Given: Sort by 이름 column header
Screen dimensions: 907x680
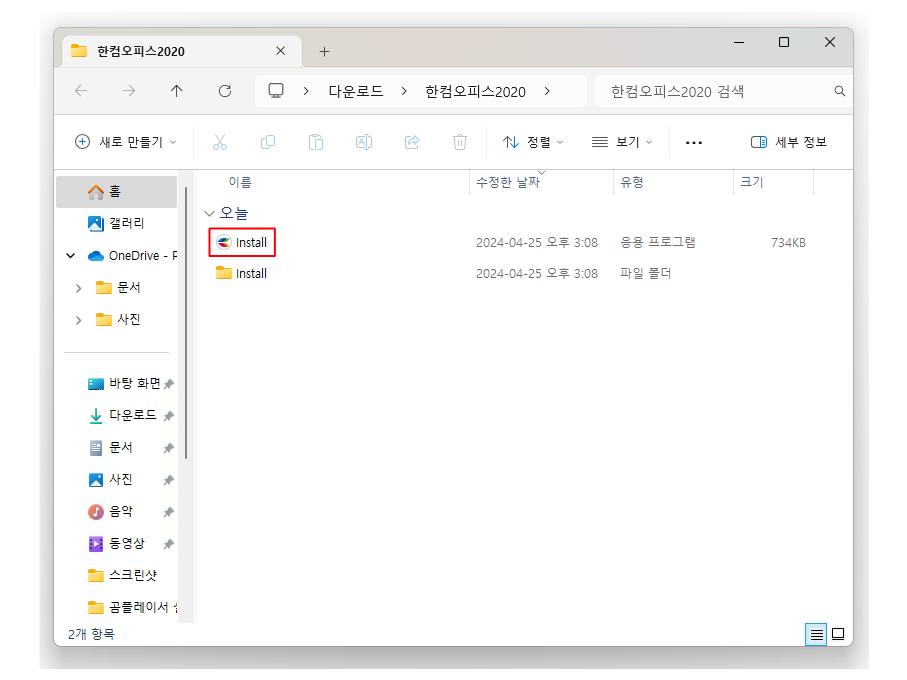Looking at the screenshot, I should click(x=239, y=182).
